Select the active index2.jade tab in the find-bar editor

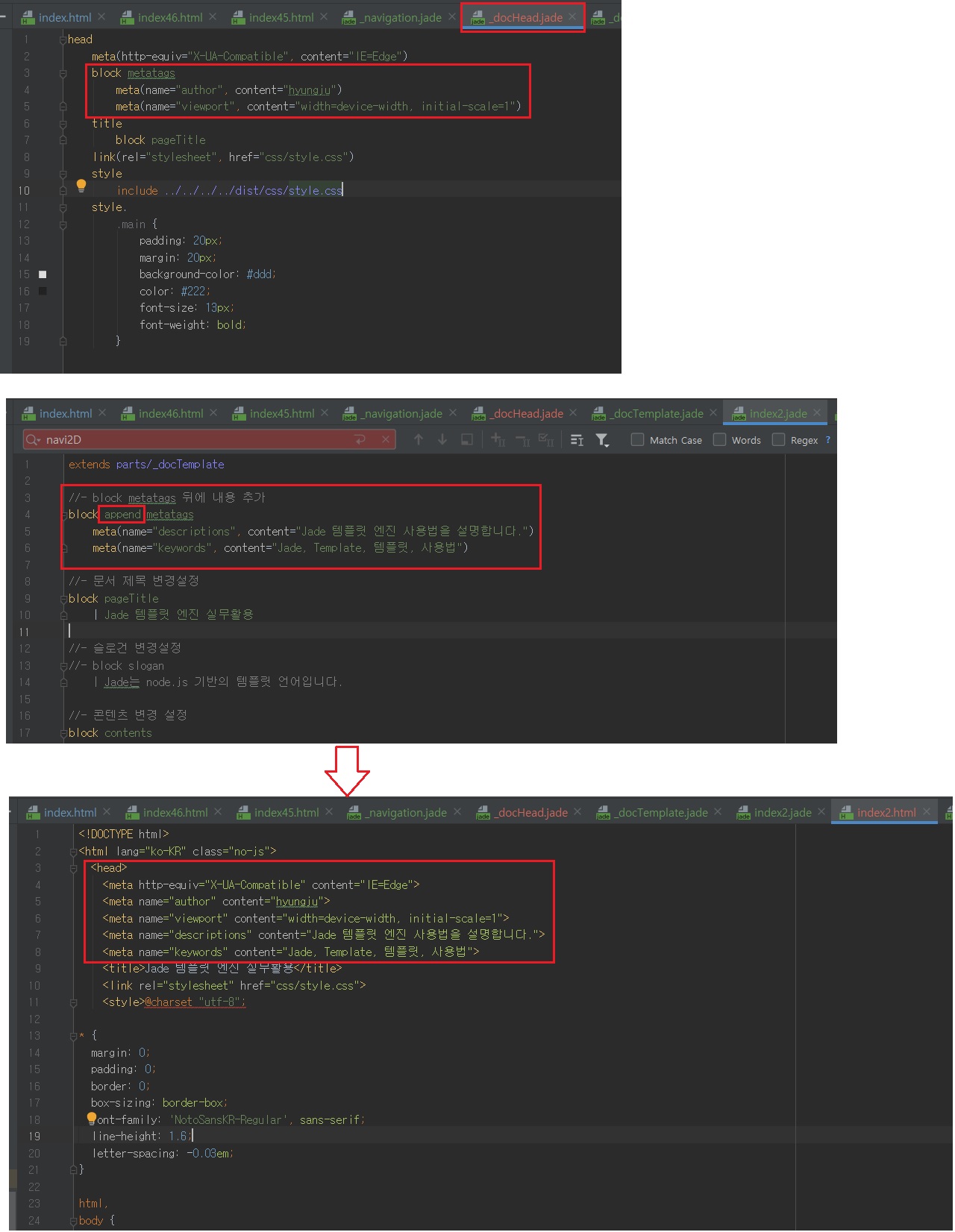coord(777,413)
